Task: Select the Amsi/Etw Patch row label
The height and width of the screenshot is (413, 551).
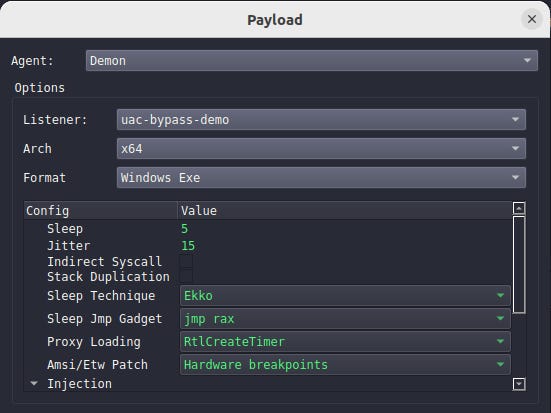Action: point(97,365)
